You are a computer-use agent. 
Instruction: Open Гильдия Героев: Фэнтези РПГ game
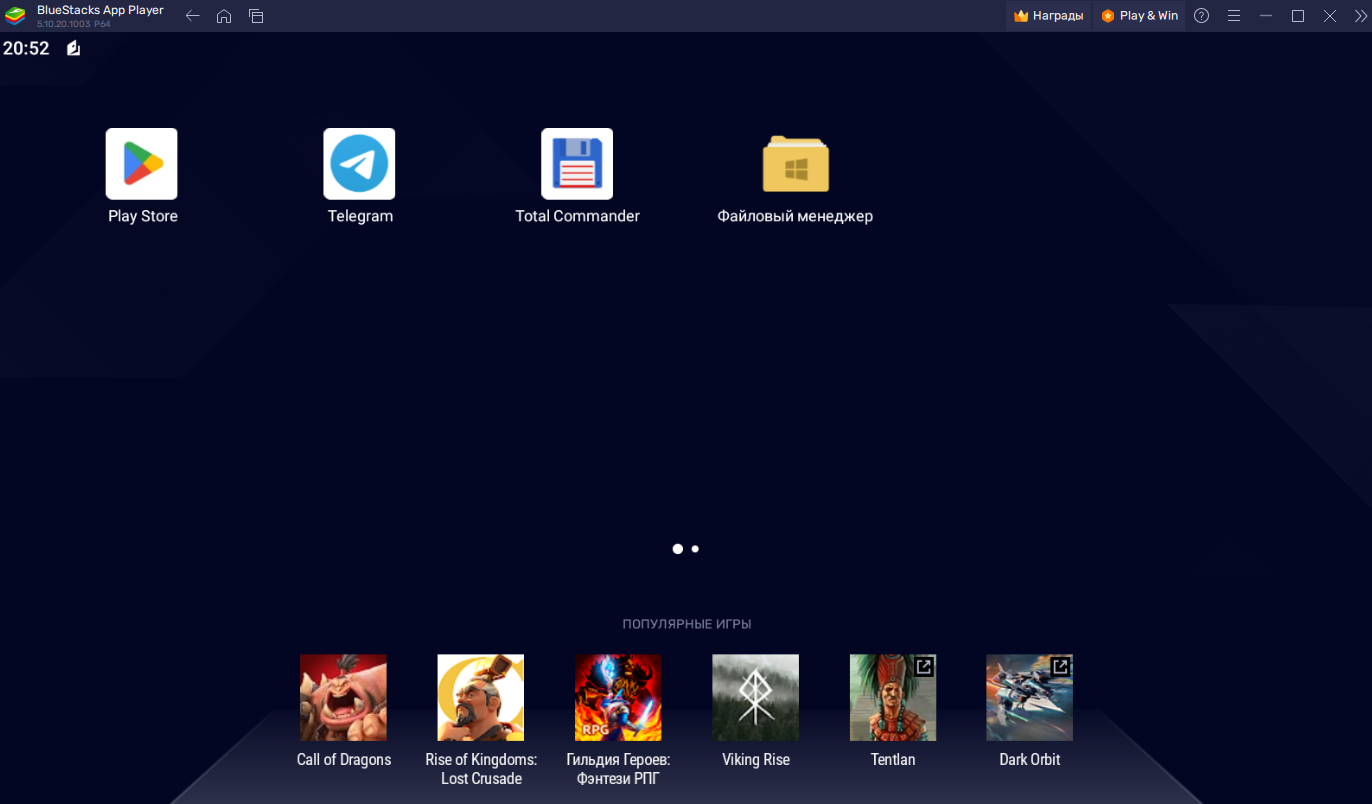[618, 698]
